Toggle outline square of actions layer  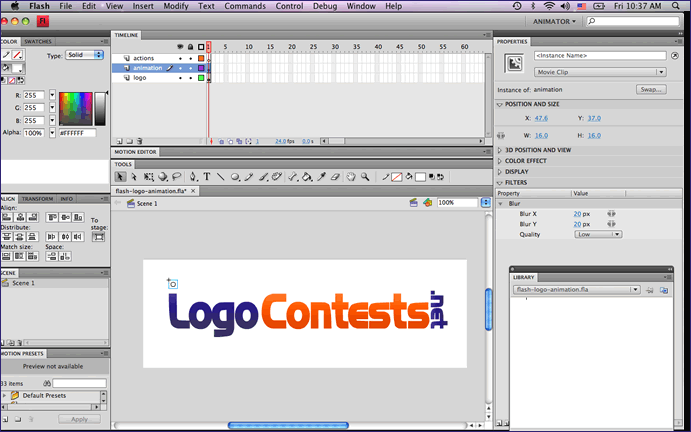tap(201, 58)
